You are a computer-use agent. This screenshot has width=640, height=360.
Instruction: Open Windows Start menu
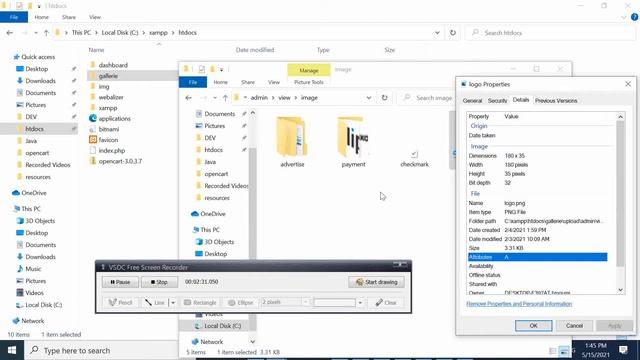click(x=12, y=350)
